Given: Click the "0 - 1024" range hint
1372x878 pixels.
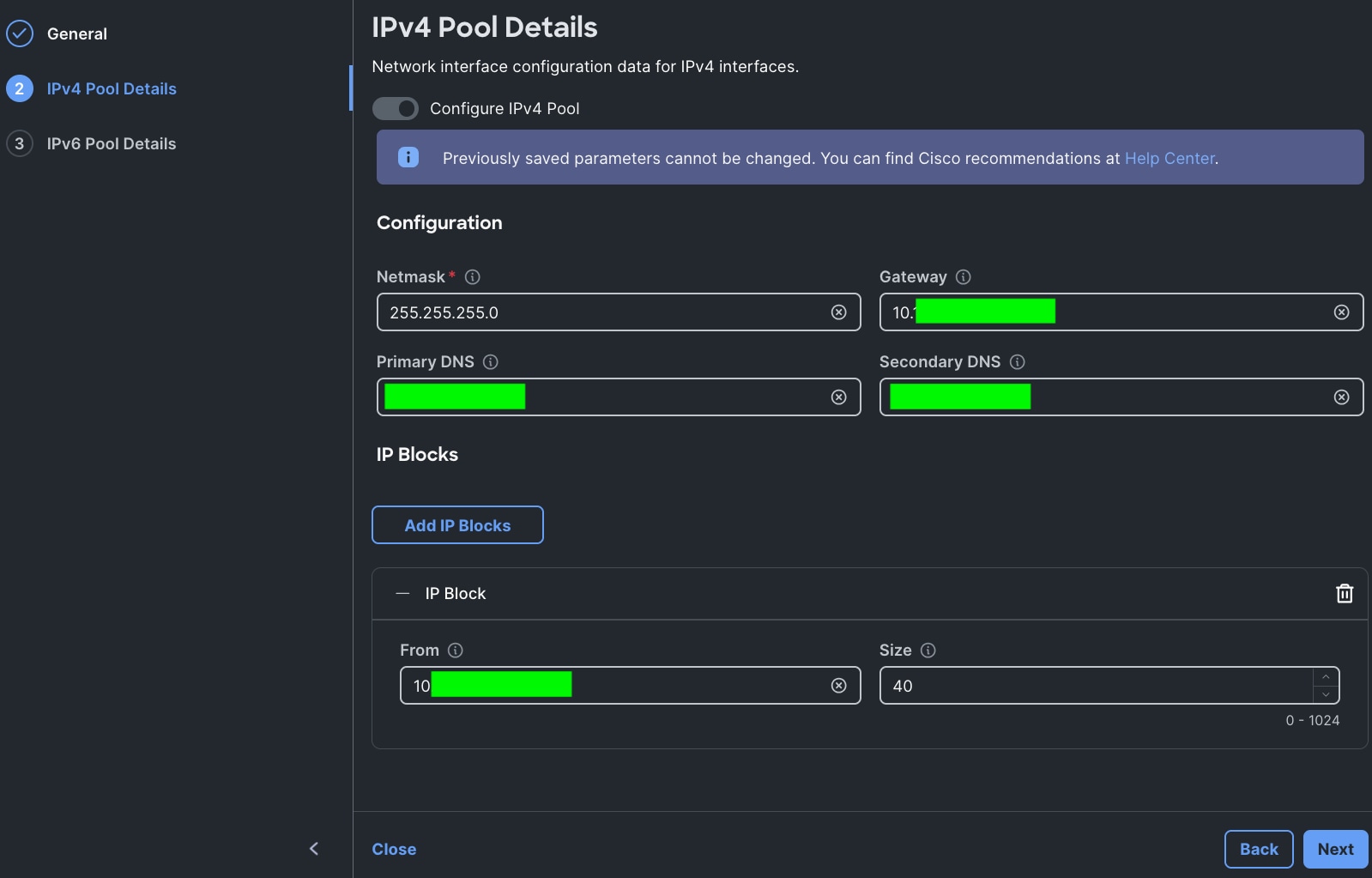Looking at the screenshot, I should click(x=1312, y=720).
